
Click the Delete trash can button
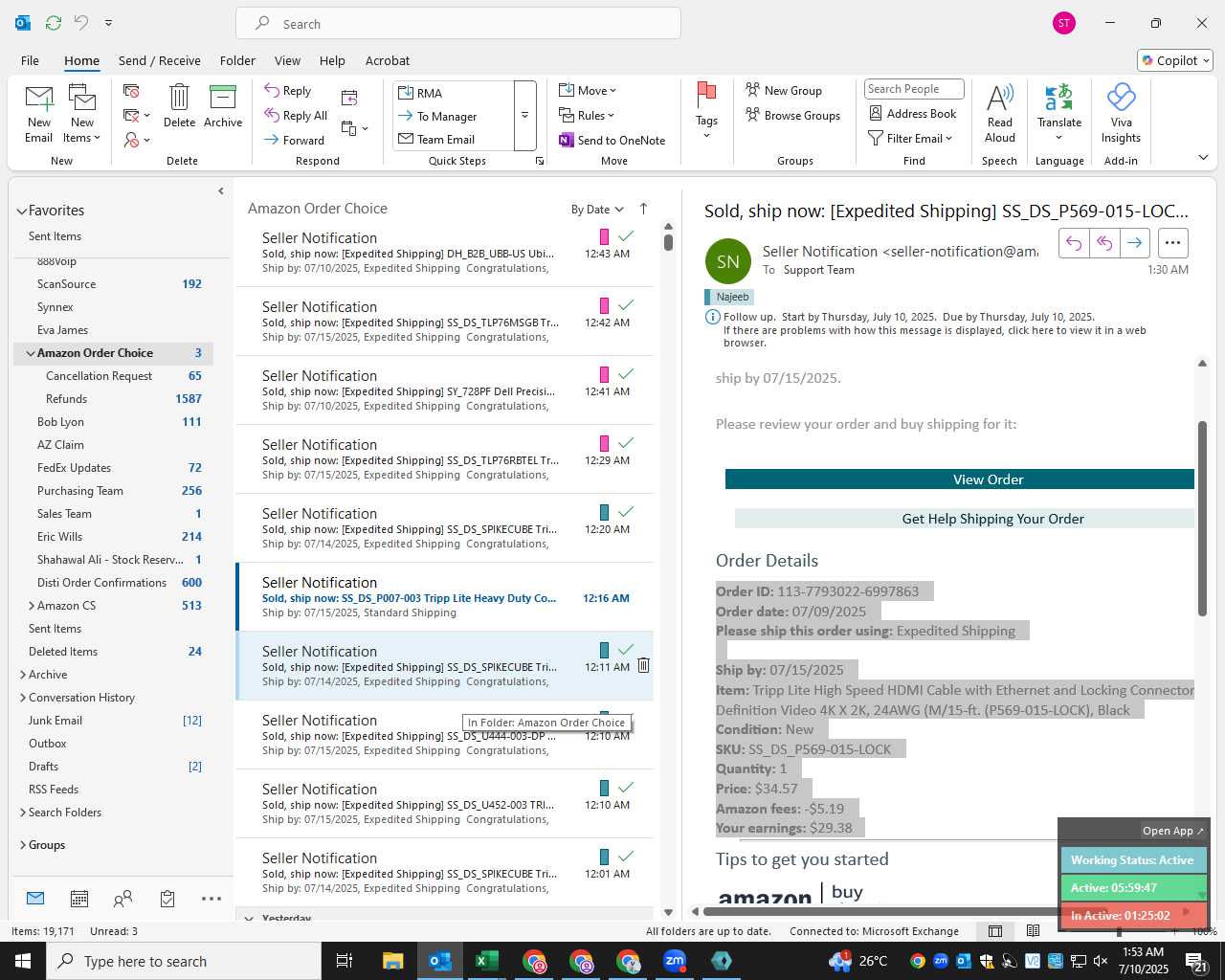(x=179, y=105)
